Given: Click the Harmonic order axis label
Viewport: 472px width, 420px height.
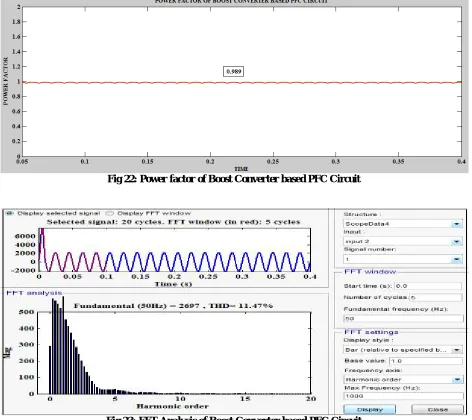Looking at the screenshot, I should 173,406.
